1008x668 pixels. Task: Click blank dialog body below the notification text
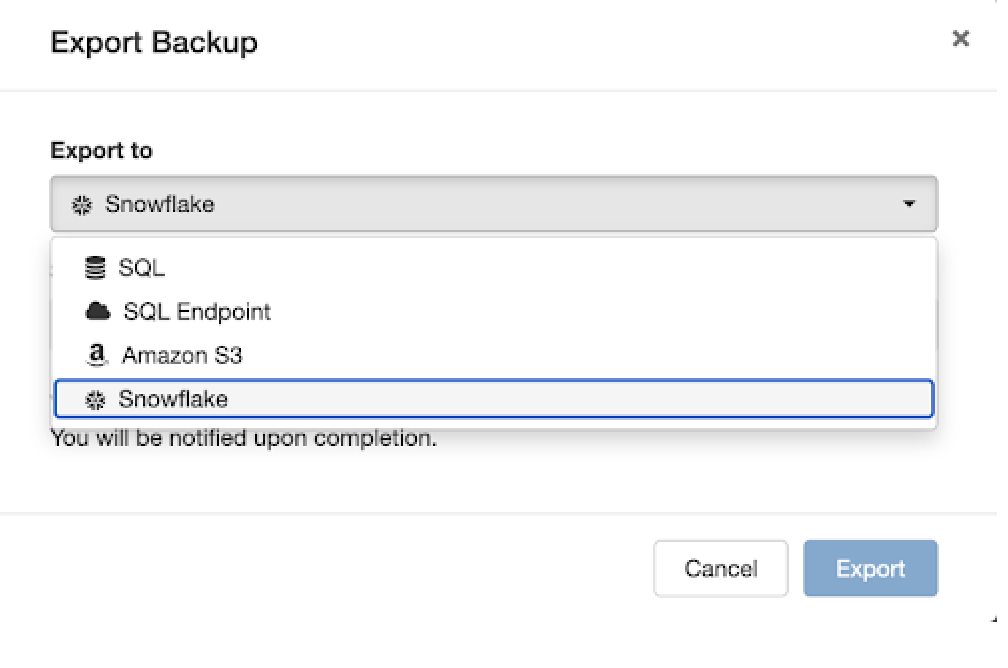pos(493,480)
